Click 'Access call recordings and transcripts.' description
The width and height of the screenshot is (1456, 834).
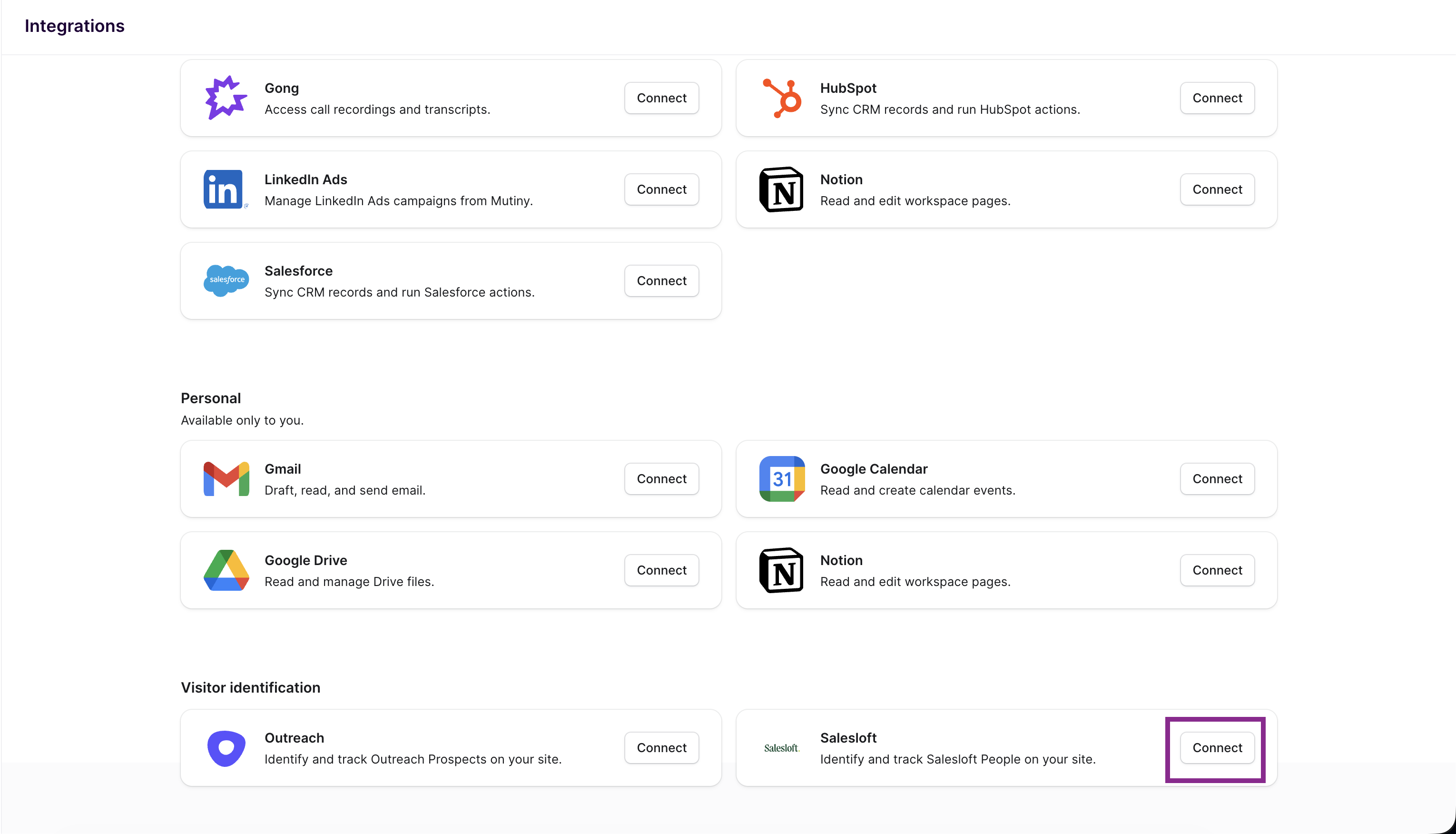(x=377, y=109)
